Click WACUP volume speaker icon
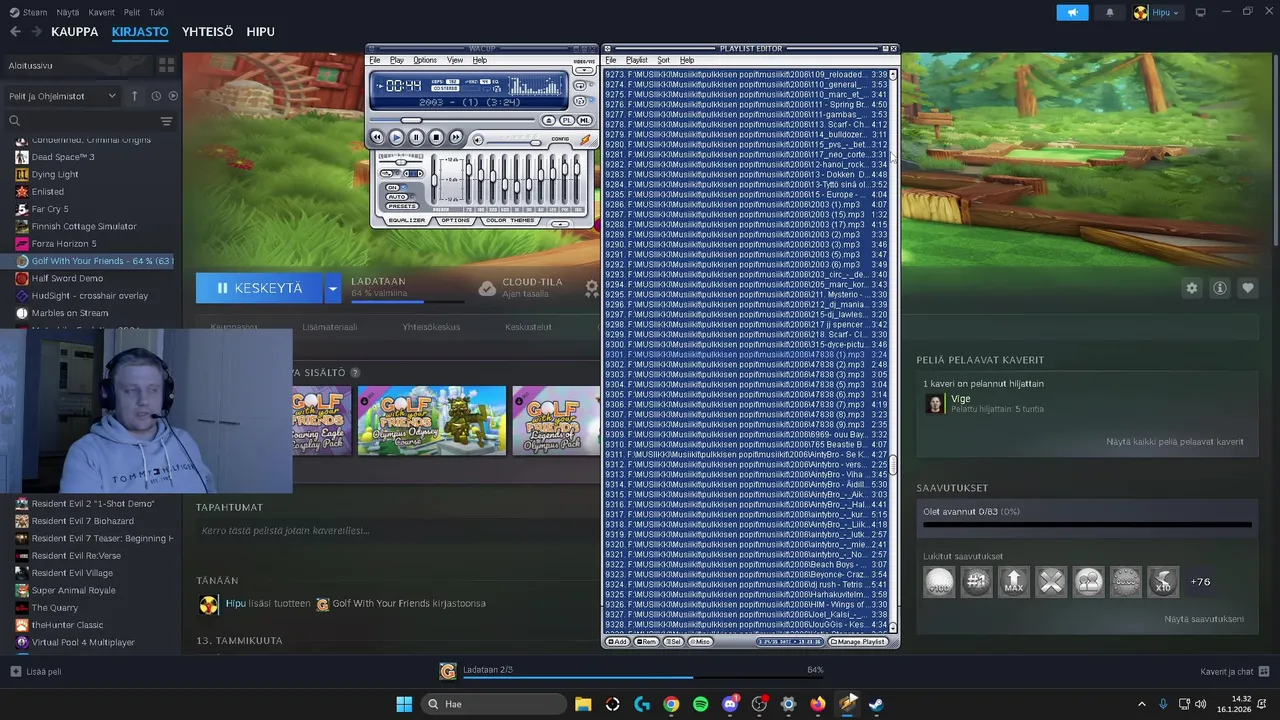 coord(478,140)
